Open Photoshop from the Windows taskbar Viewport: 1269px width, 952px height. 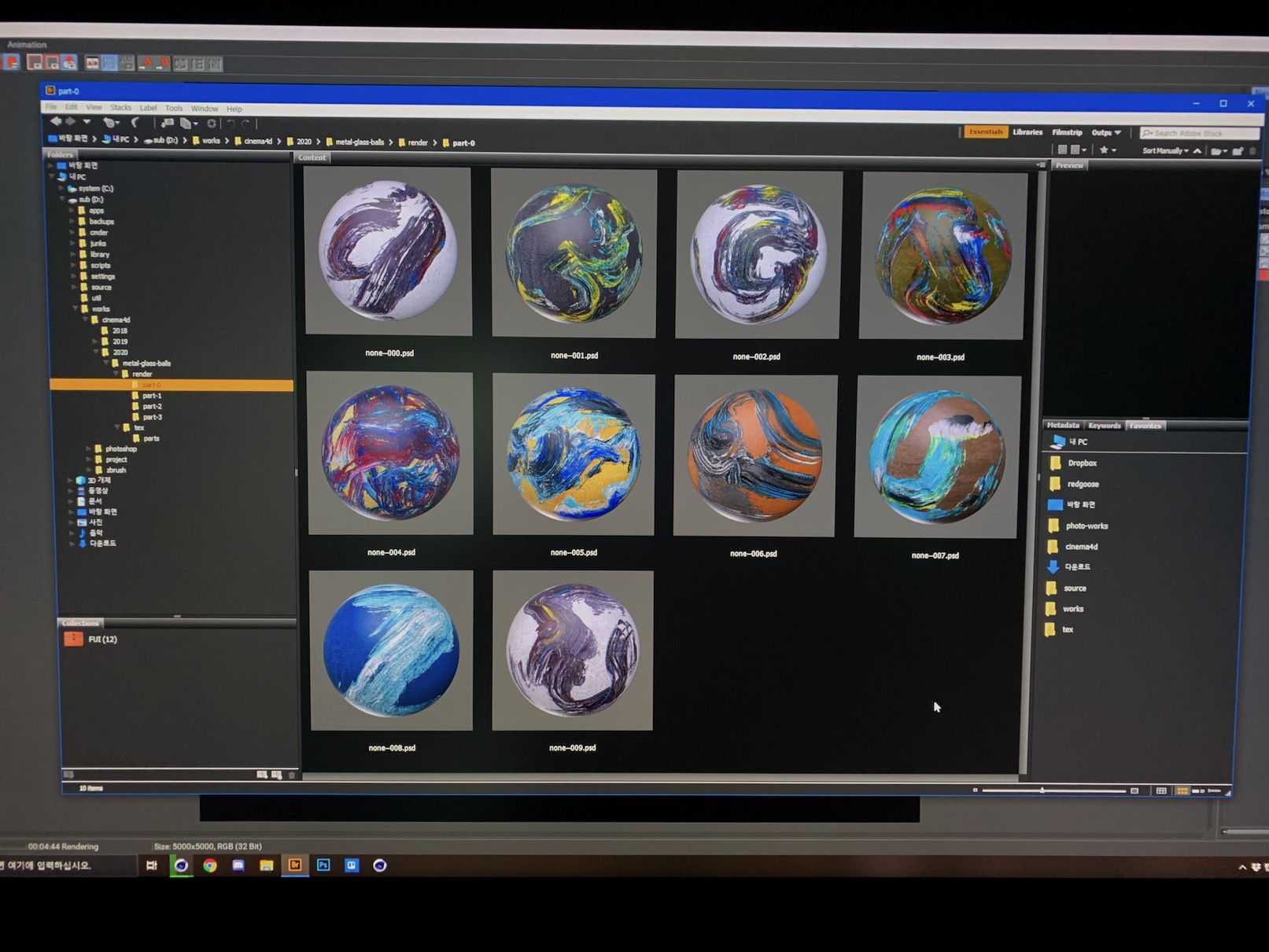point(323,865)
